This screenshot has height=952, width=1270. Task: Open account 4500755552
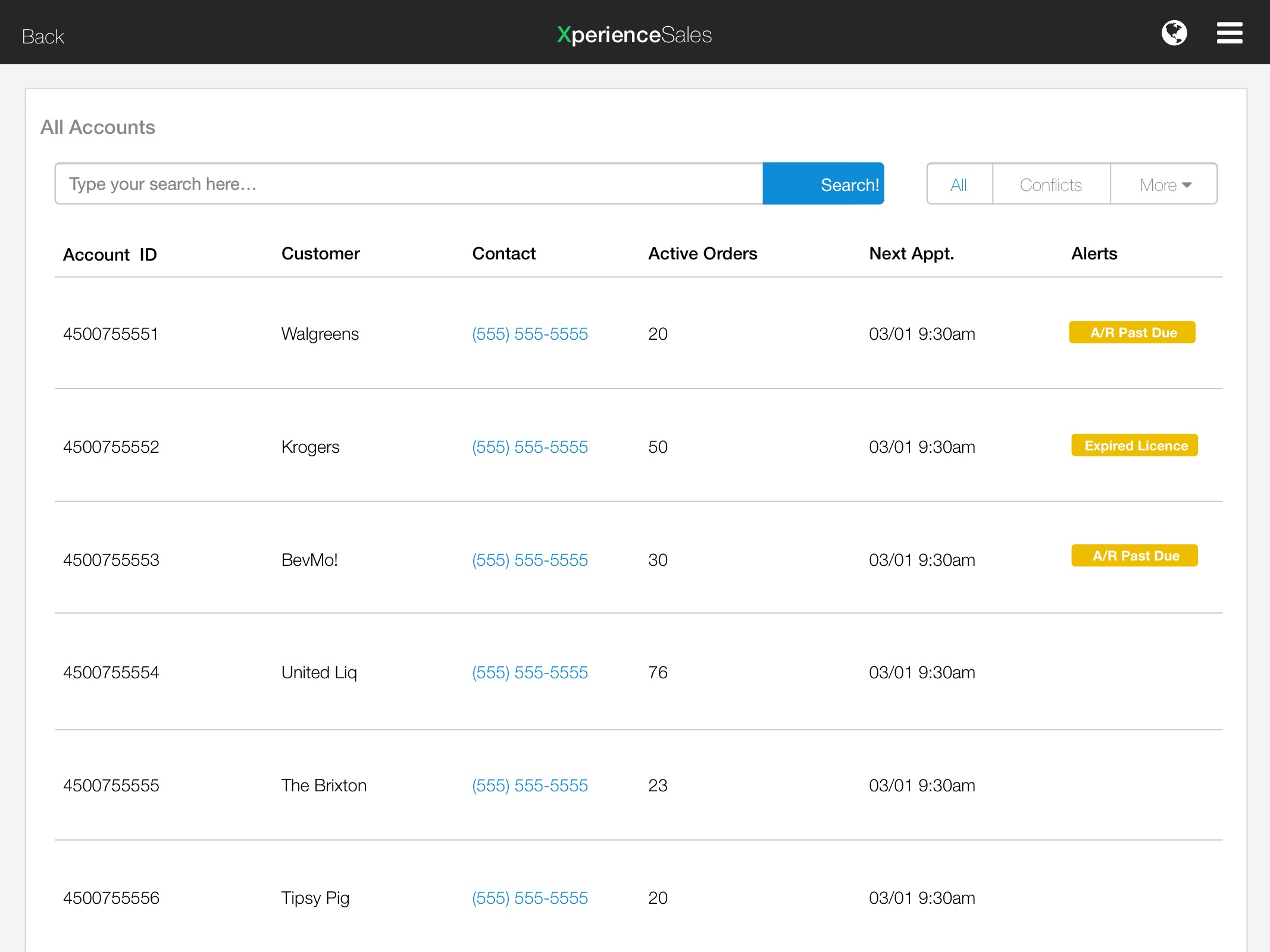[111, 447]
